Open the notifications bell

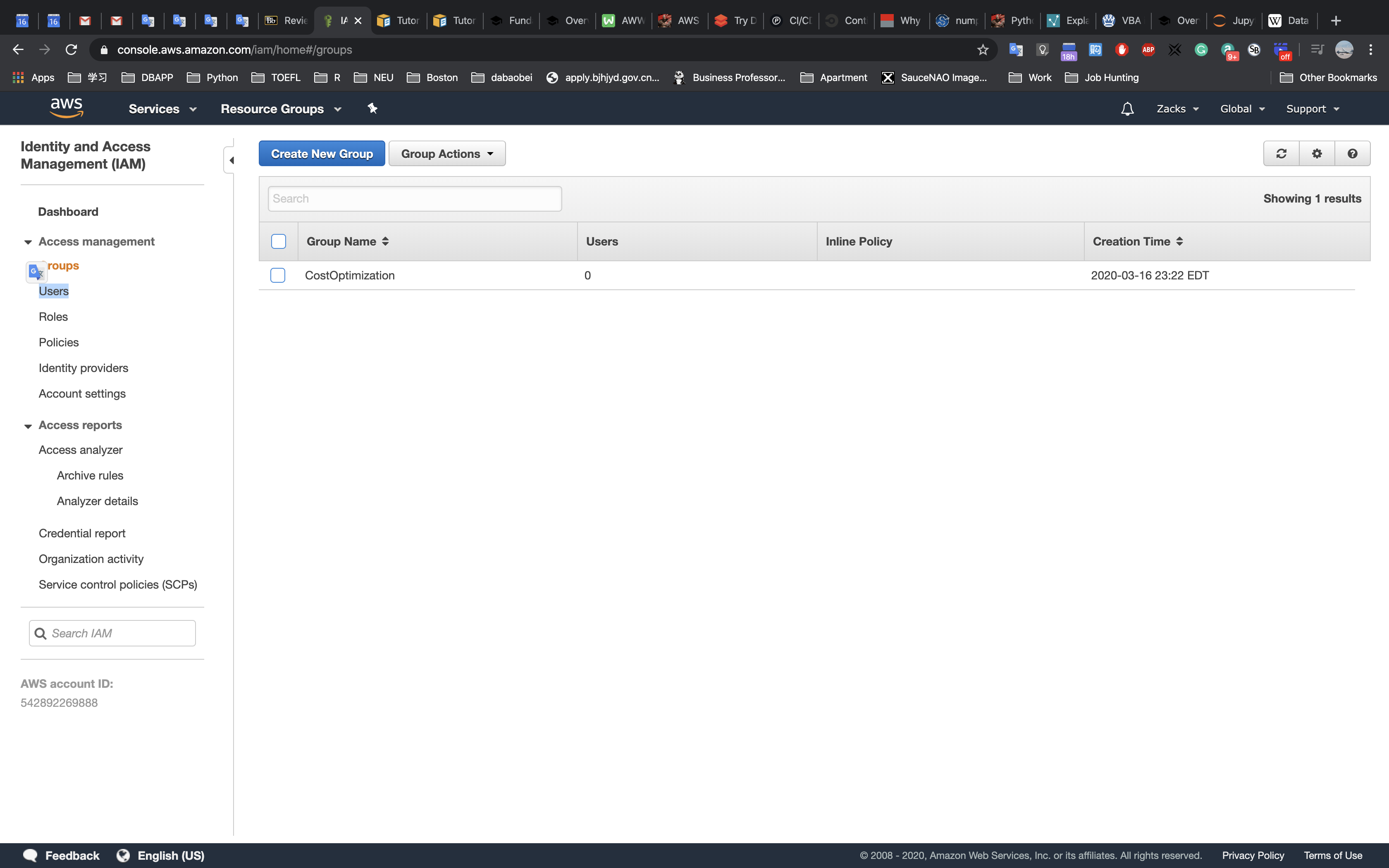[x=1126, y=109]
